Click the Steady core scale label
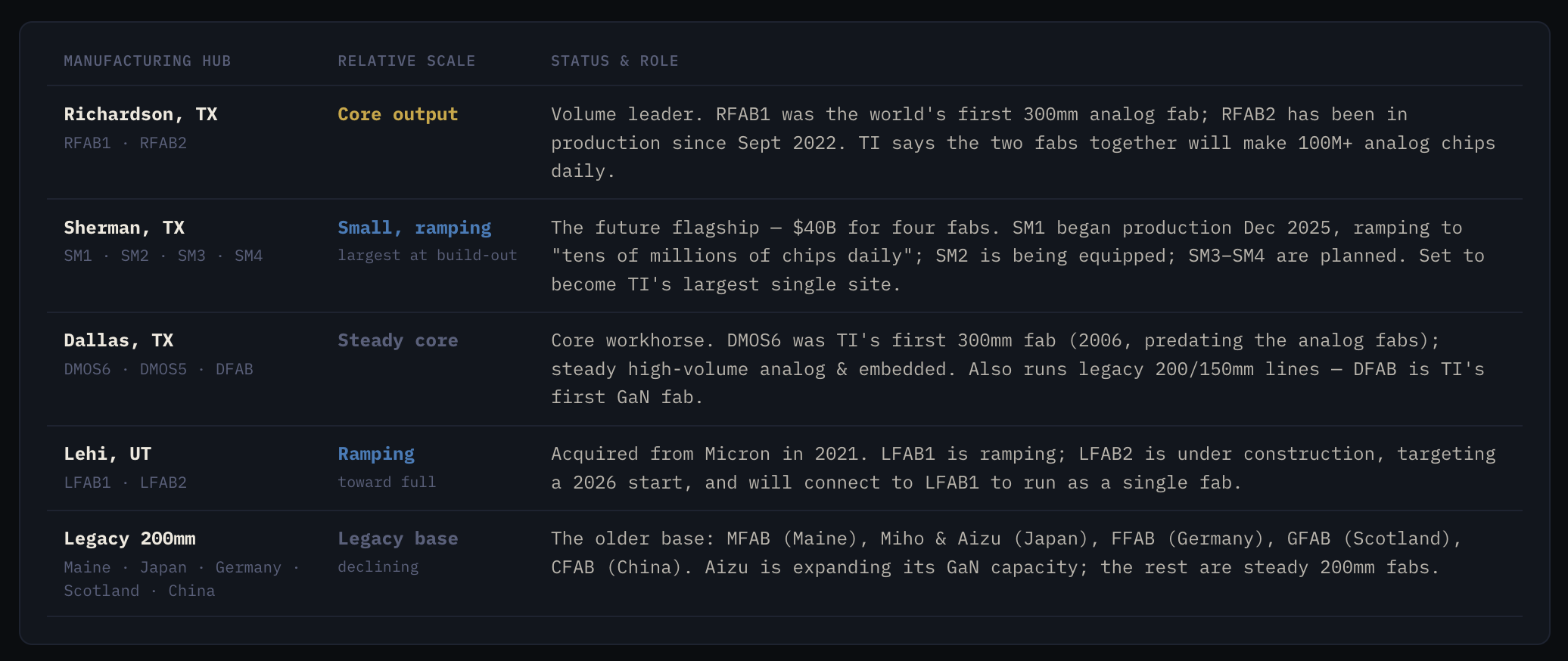Screen dimensions: 1568x661 (397, 340)
